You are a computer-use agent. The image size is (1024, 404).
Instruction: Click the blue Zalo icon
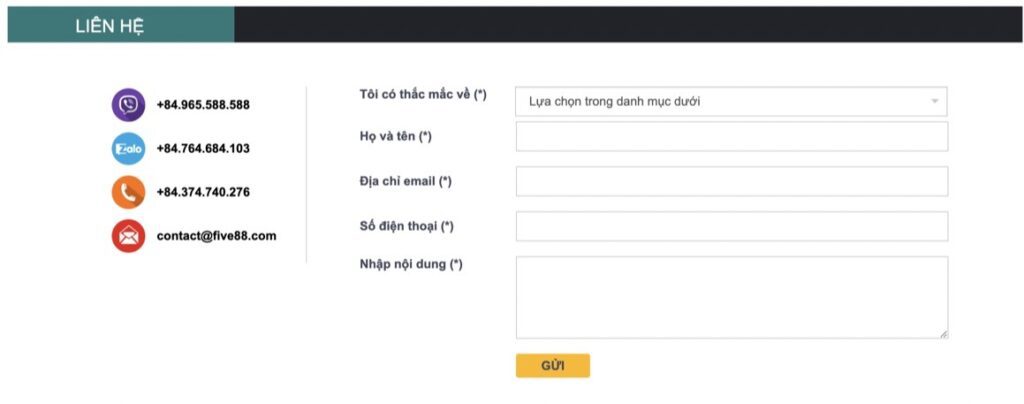click(x=128, y=149)
